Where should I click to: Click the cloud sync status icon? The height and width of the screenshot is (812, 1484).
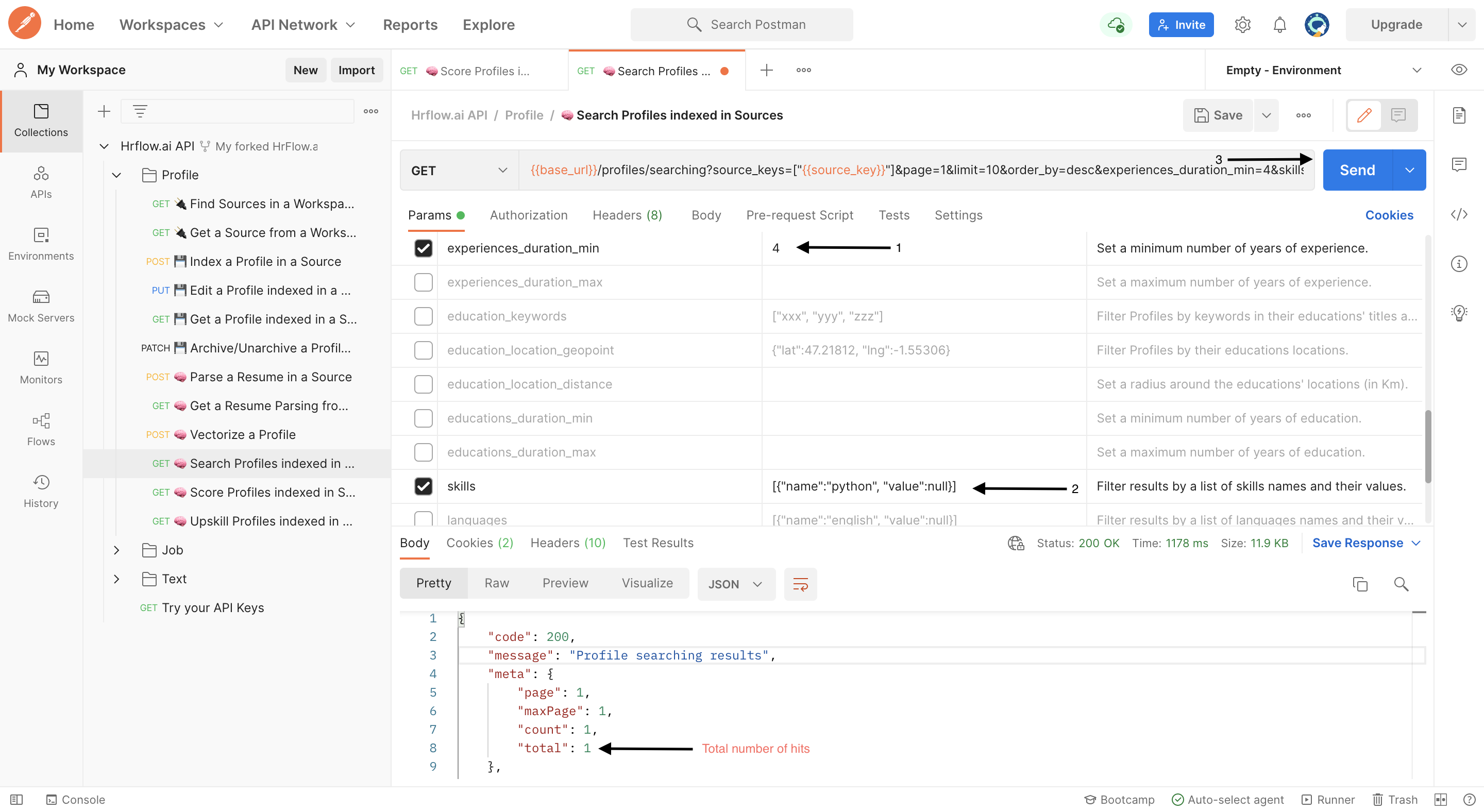(1115, 25)
